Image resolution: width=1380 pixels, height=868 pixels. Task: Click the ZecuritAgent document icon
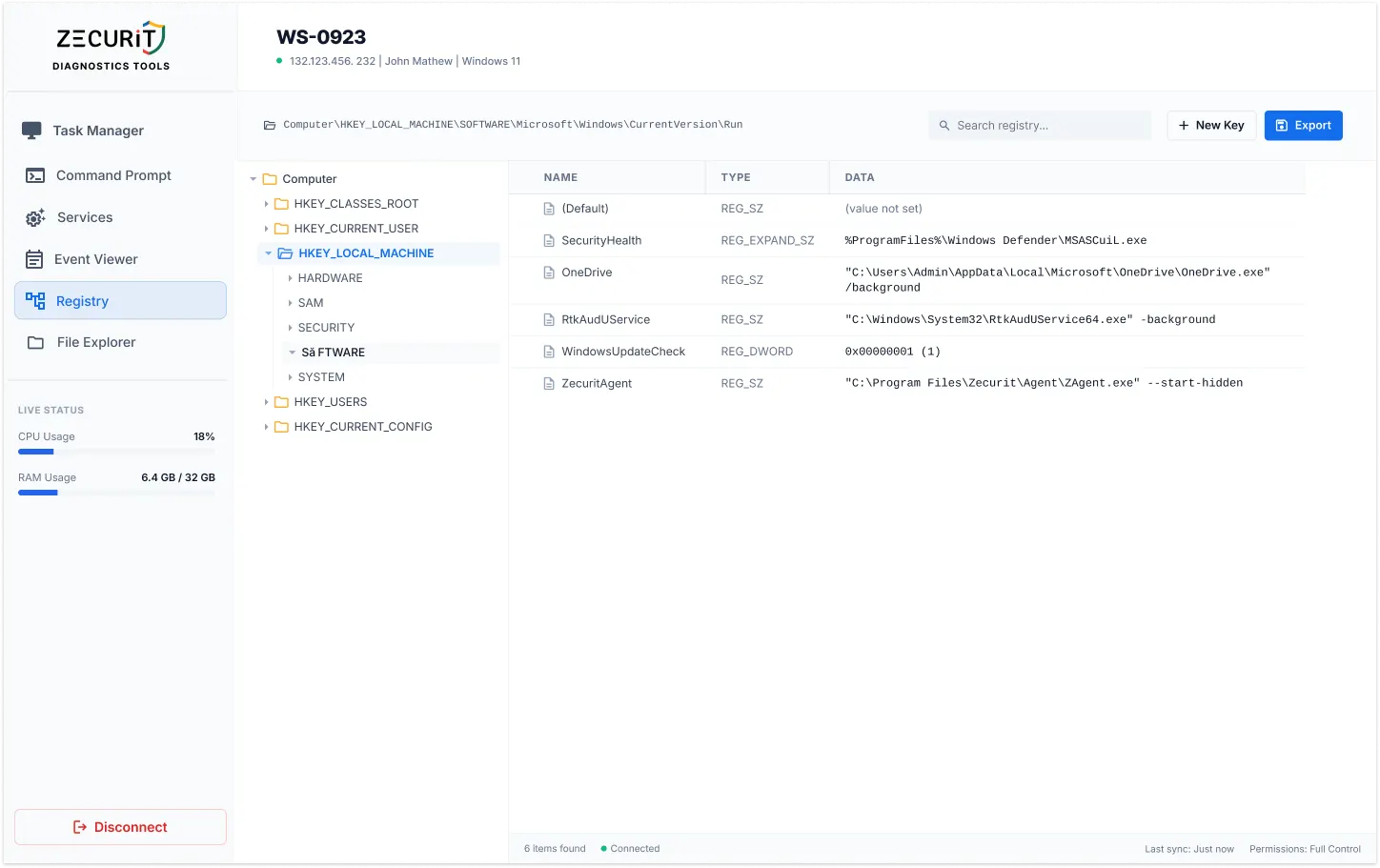click(548, 382)
